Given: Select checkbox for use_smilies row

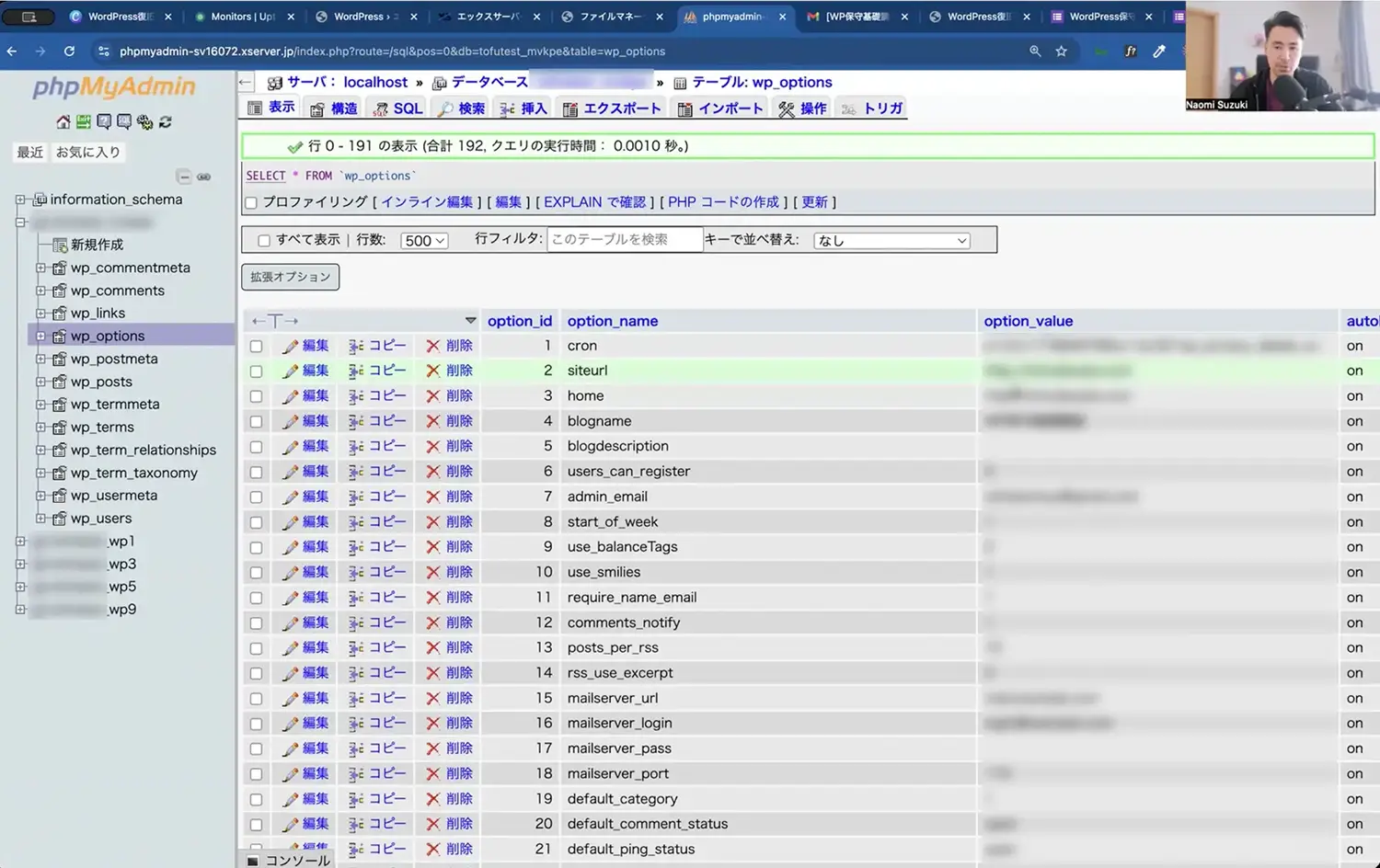Looking at the screenshot, I should tap(257, 573).
